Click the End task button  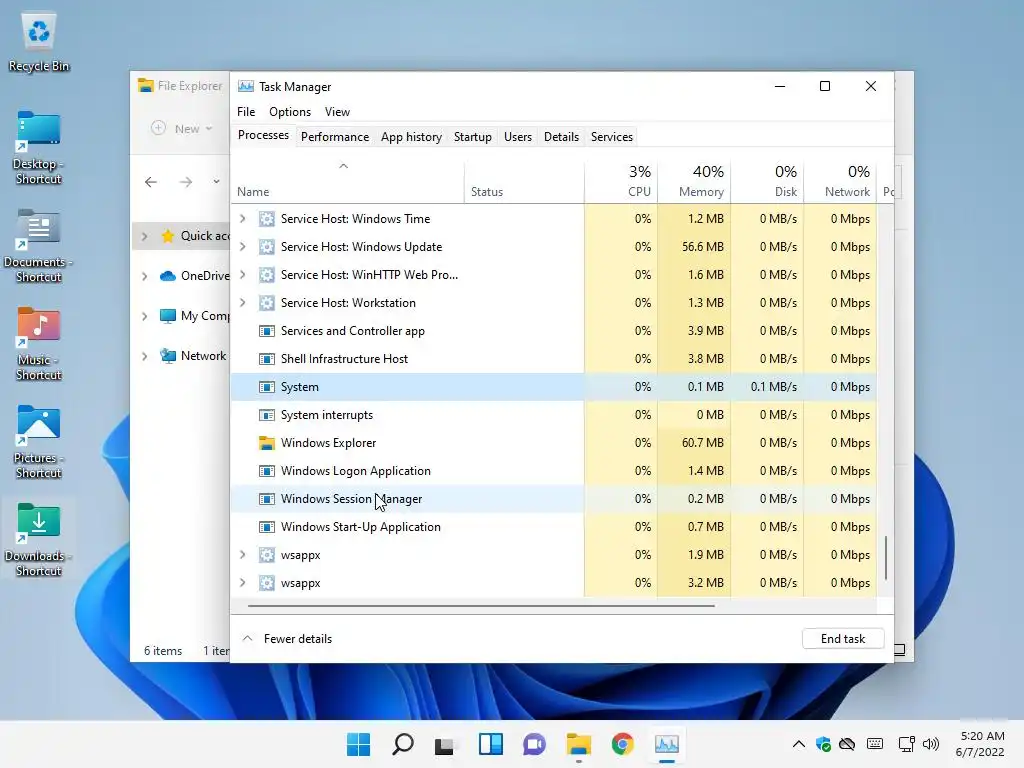click(843, 639)
